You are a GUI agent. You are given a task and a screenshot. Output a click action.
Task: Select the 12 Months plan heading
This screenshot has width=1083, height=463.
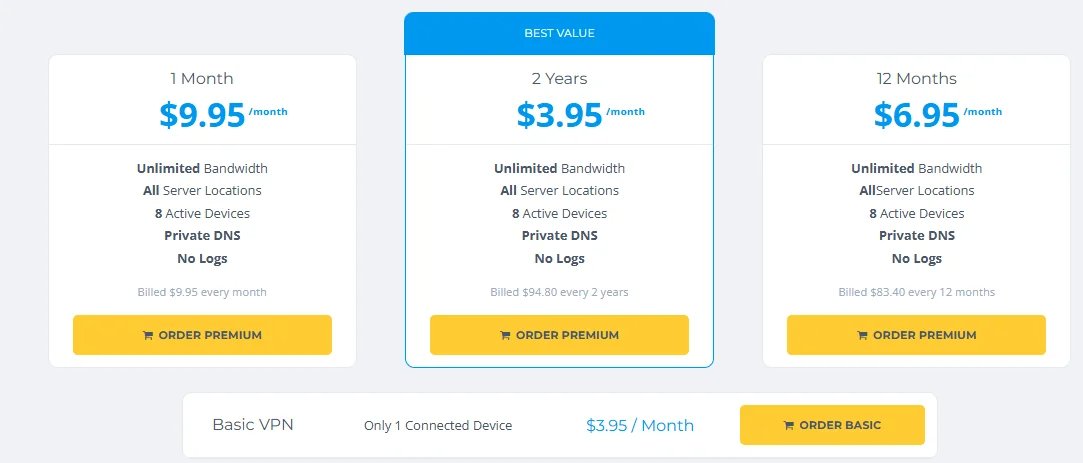(x=916, y=78)
